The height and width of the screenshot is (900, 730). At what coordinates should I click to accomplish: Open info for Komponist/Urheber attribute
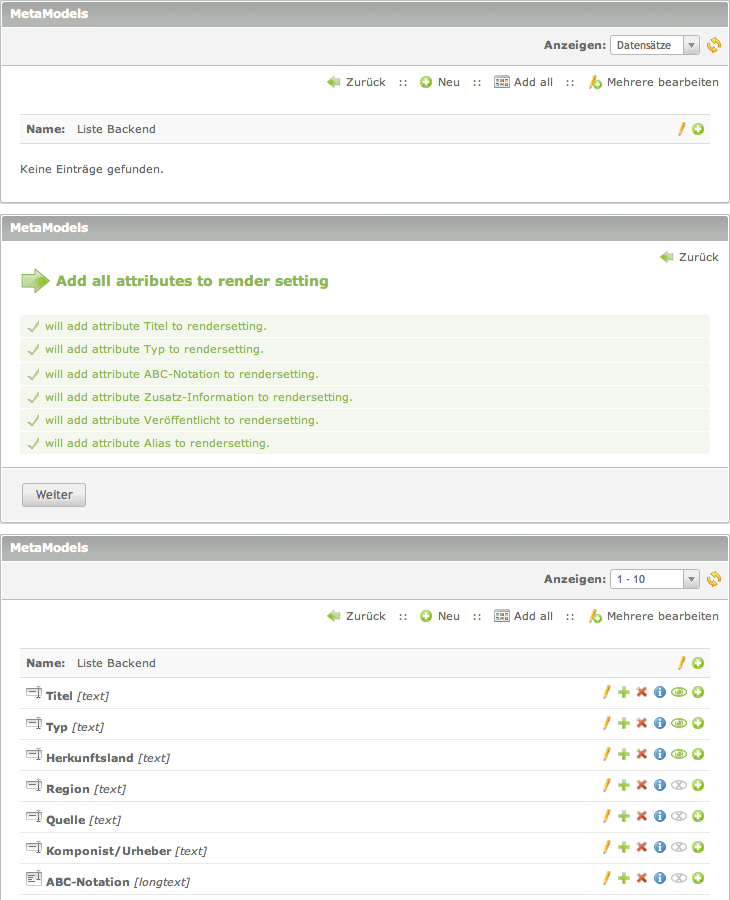point(660,847)
